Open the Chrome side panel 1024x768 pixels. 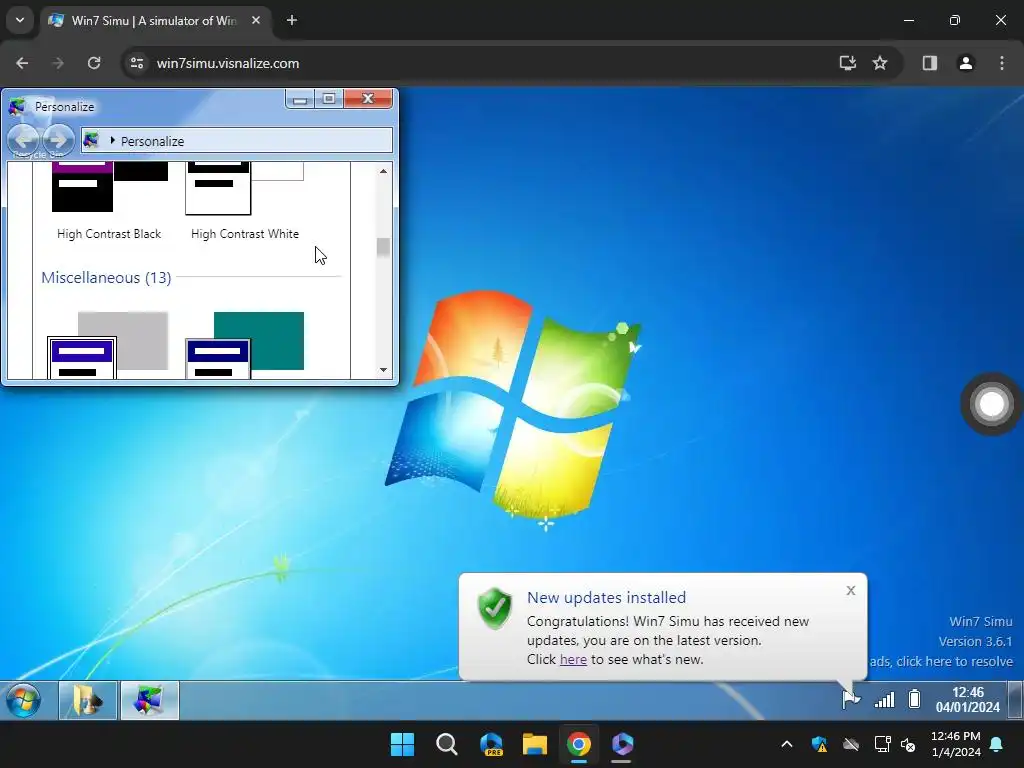(x=929, y=63)
